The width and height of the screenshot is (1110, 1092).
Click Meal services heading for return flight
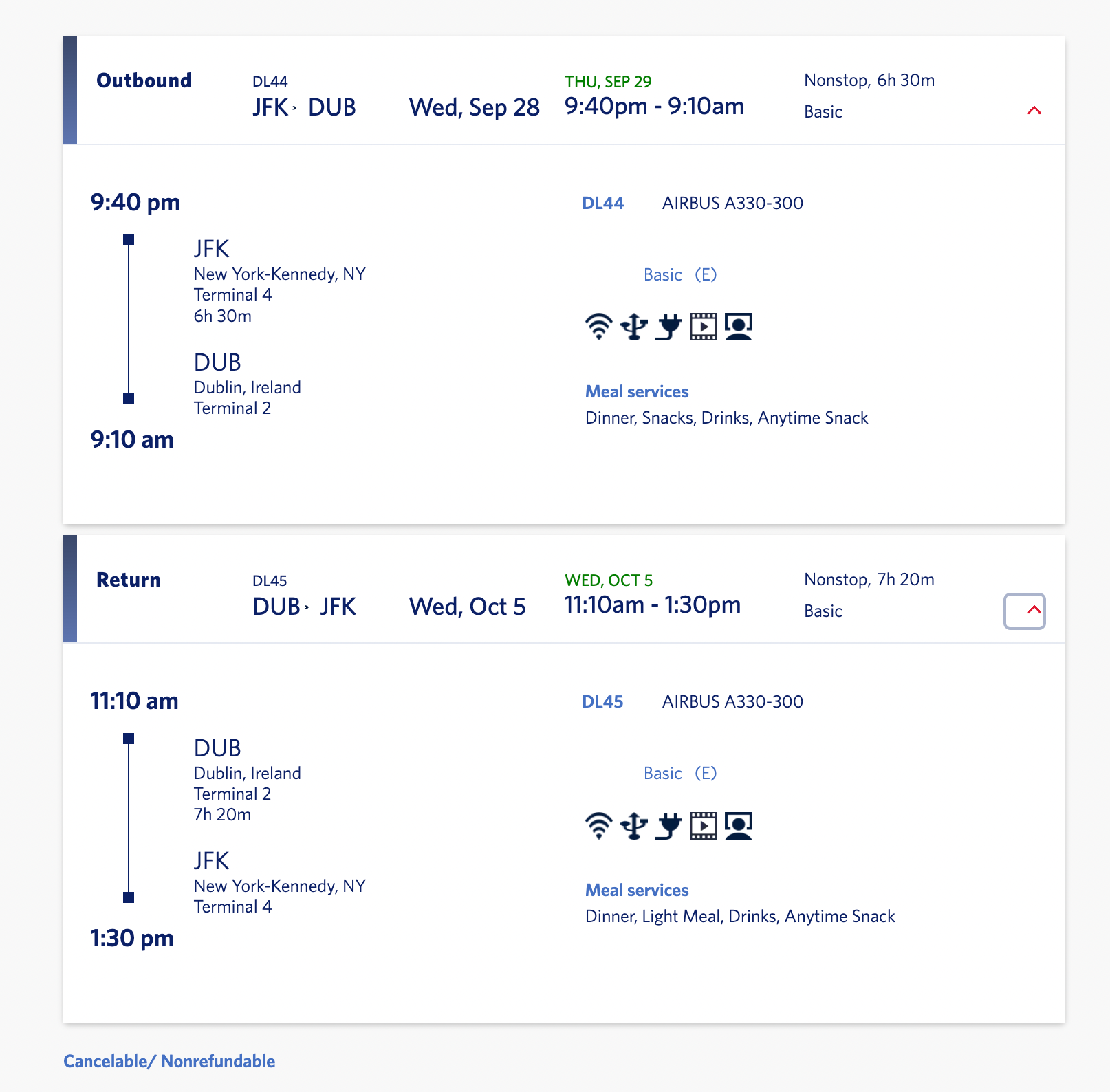tap(637, 891)
